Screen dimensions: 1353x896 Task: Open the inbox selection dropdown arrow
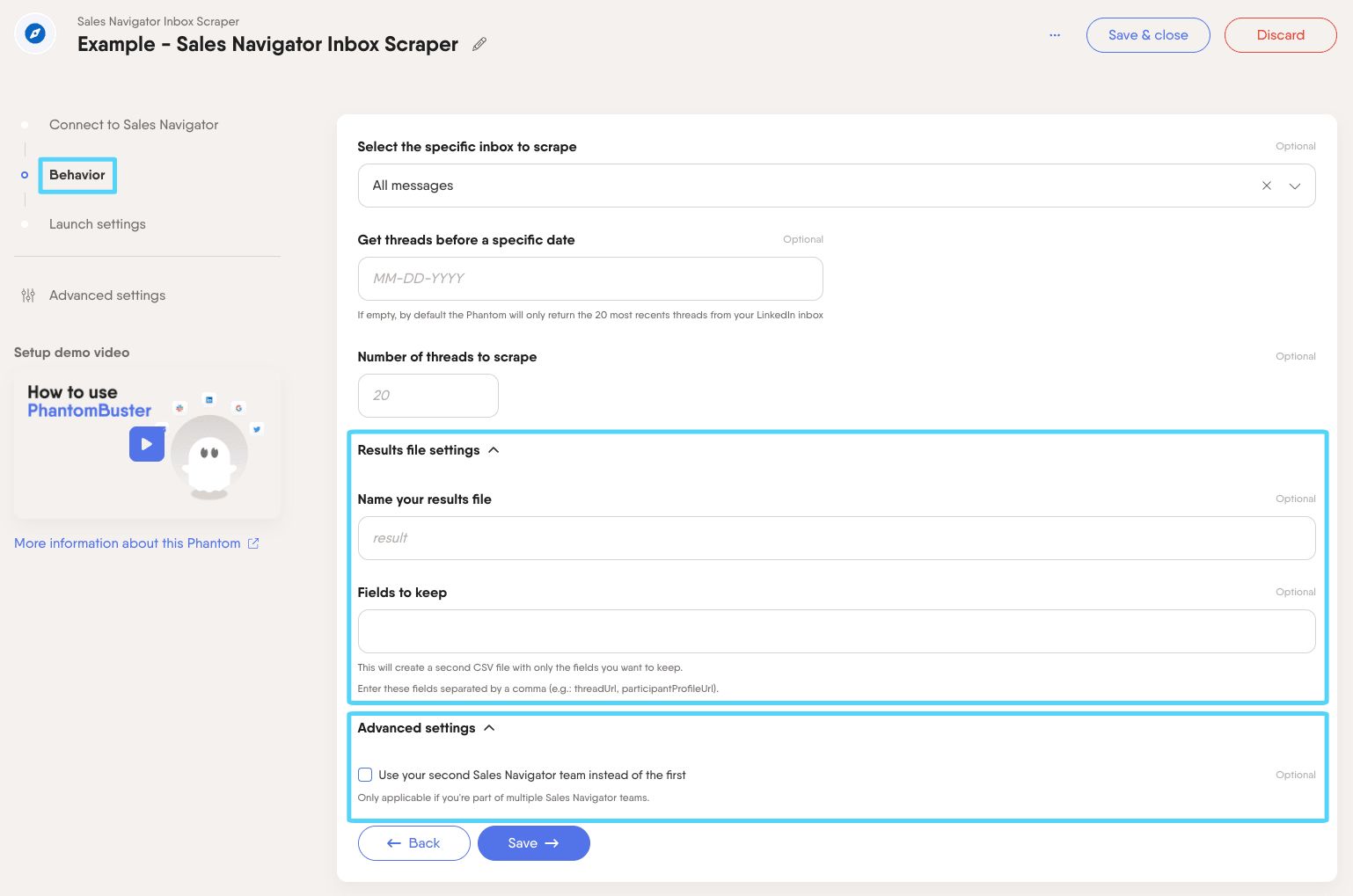tap(1295, 186)
